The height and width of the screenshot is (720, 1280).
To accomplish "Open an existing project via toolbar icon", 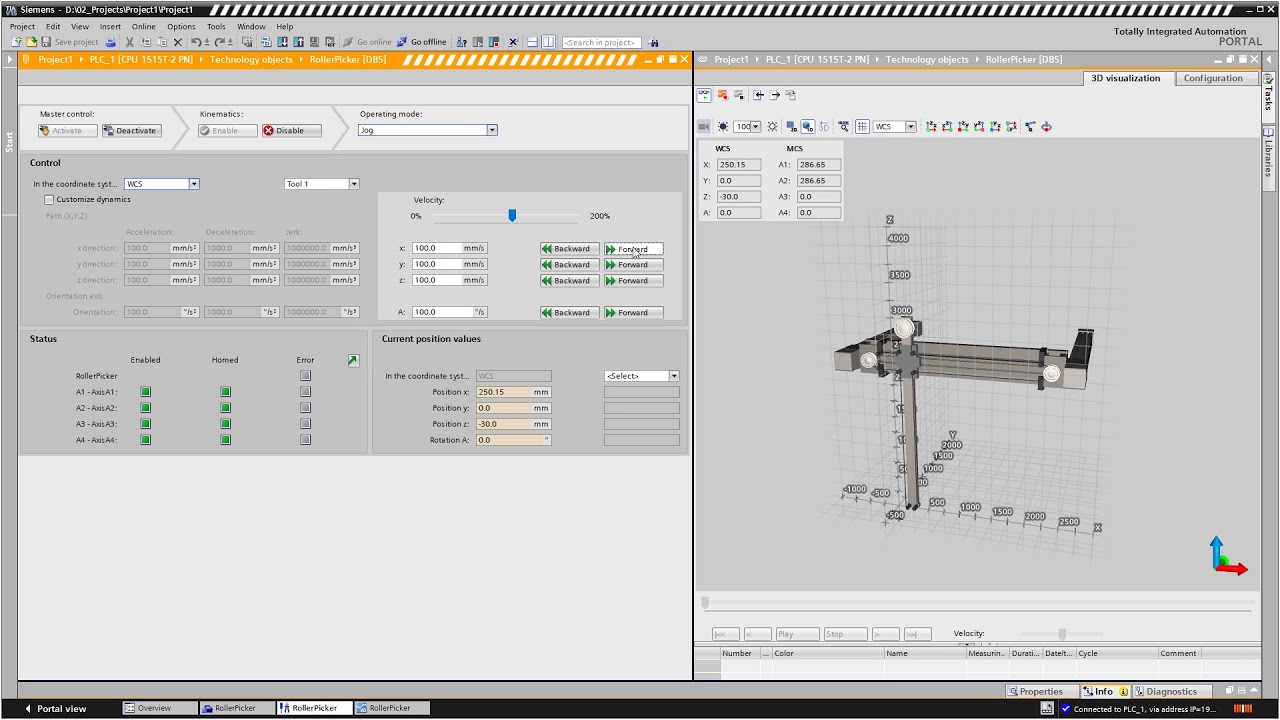I will 31,42.
